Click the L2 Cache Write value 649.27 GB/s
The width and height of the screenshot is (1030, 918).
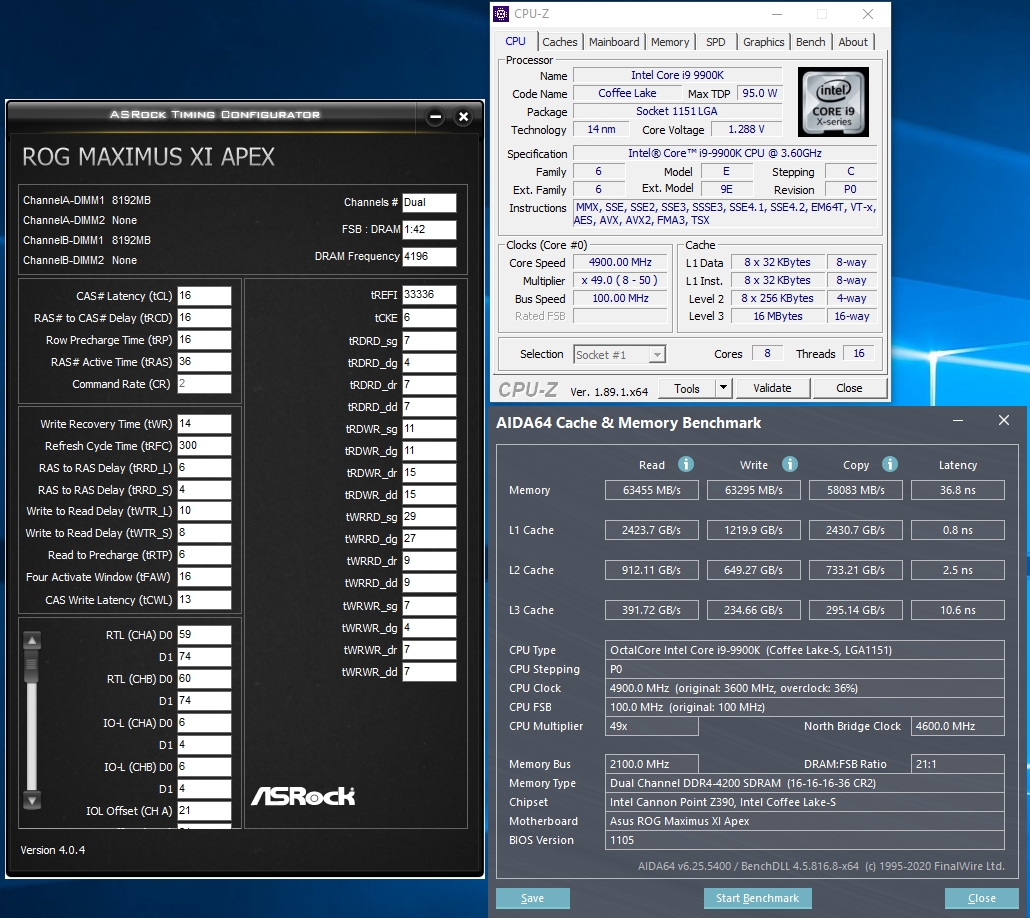tap(753, 570)
